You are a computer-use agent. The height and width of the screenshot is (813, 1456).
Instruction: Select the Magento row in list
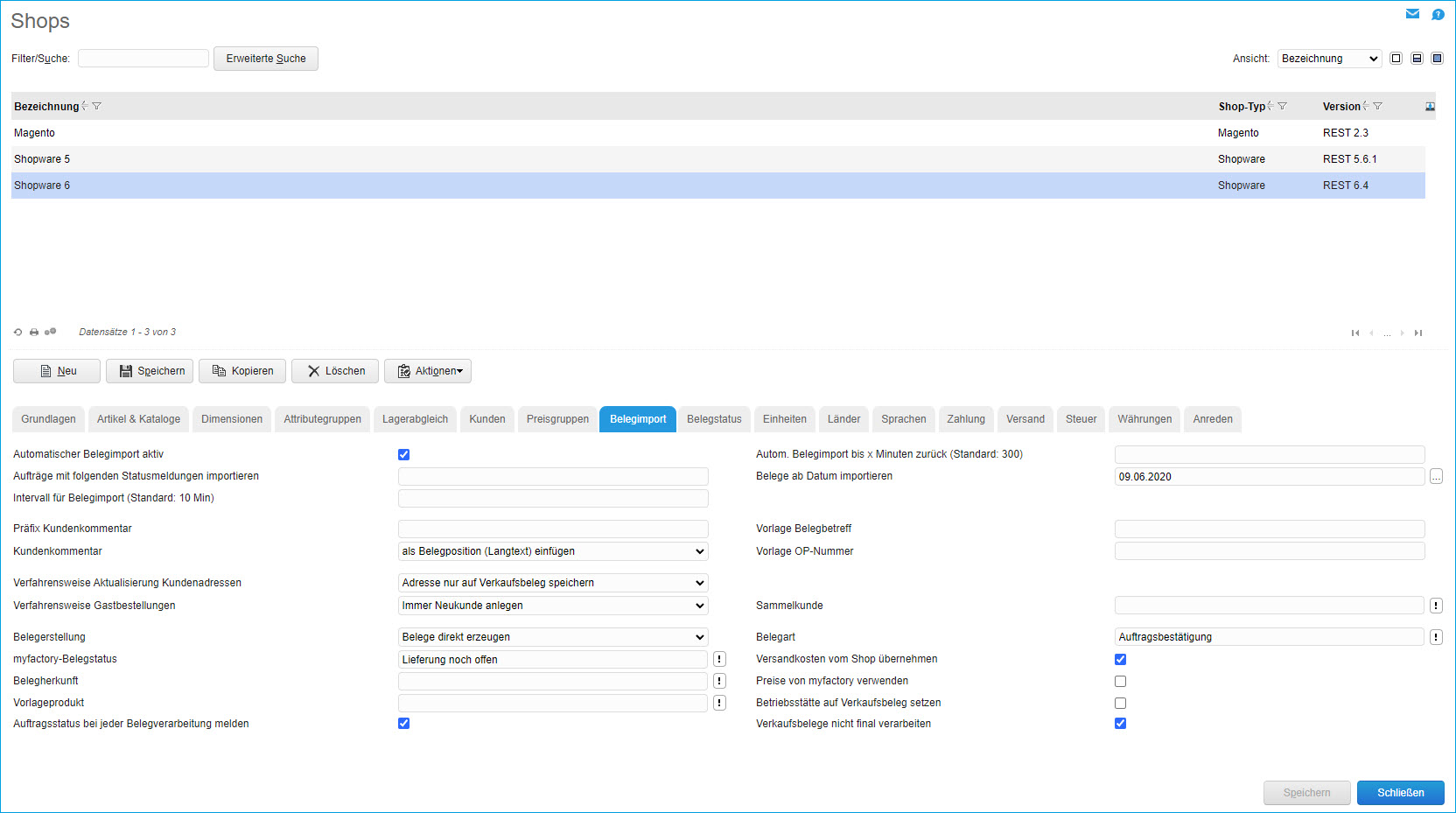pos(718,133)
